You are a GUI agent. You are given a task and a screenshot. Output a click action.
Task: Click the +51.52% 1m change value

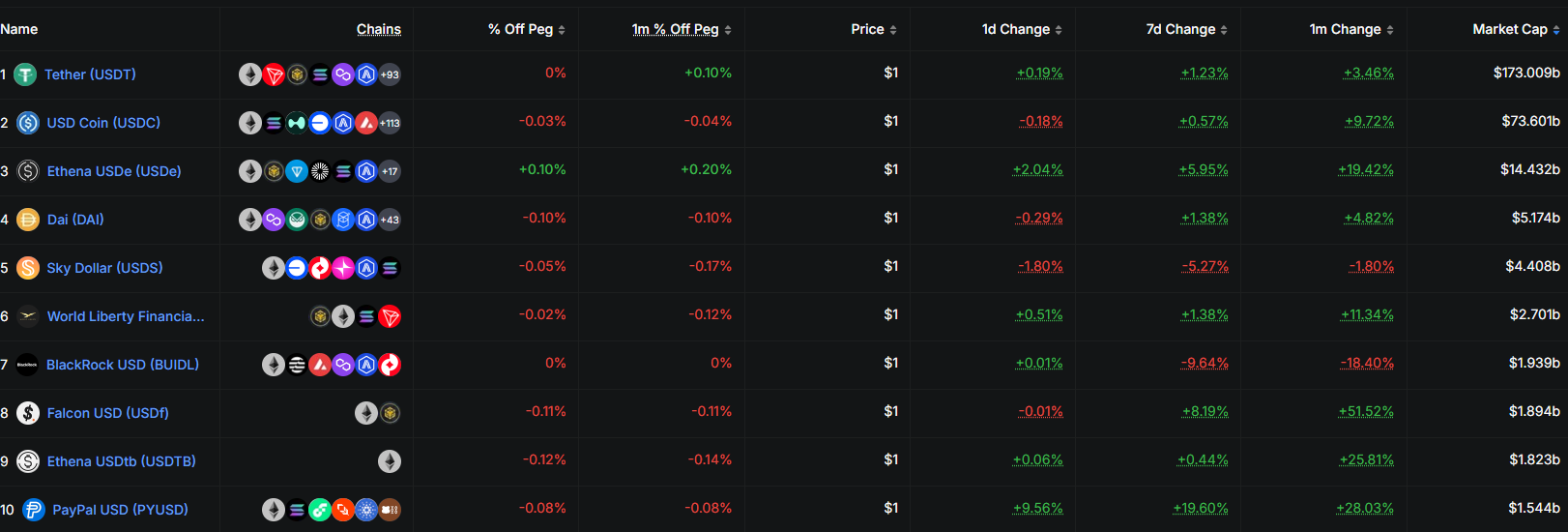[1366, 411]
